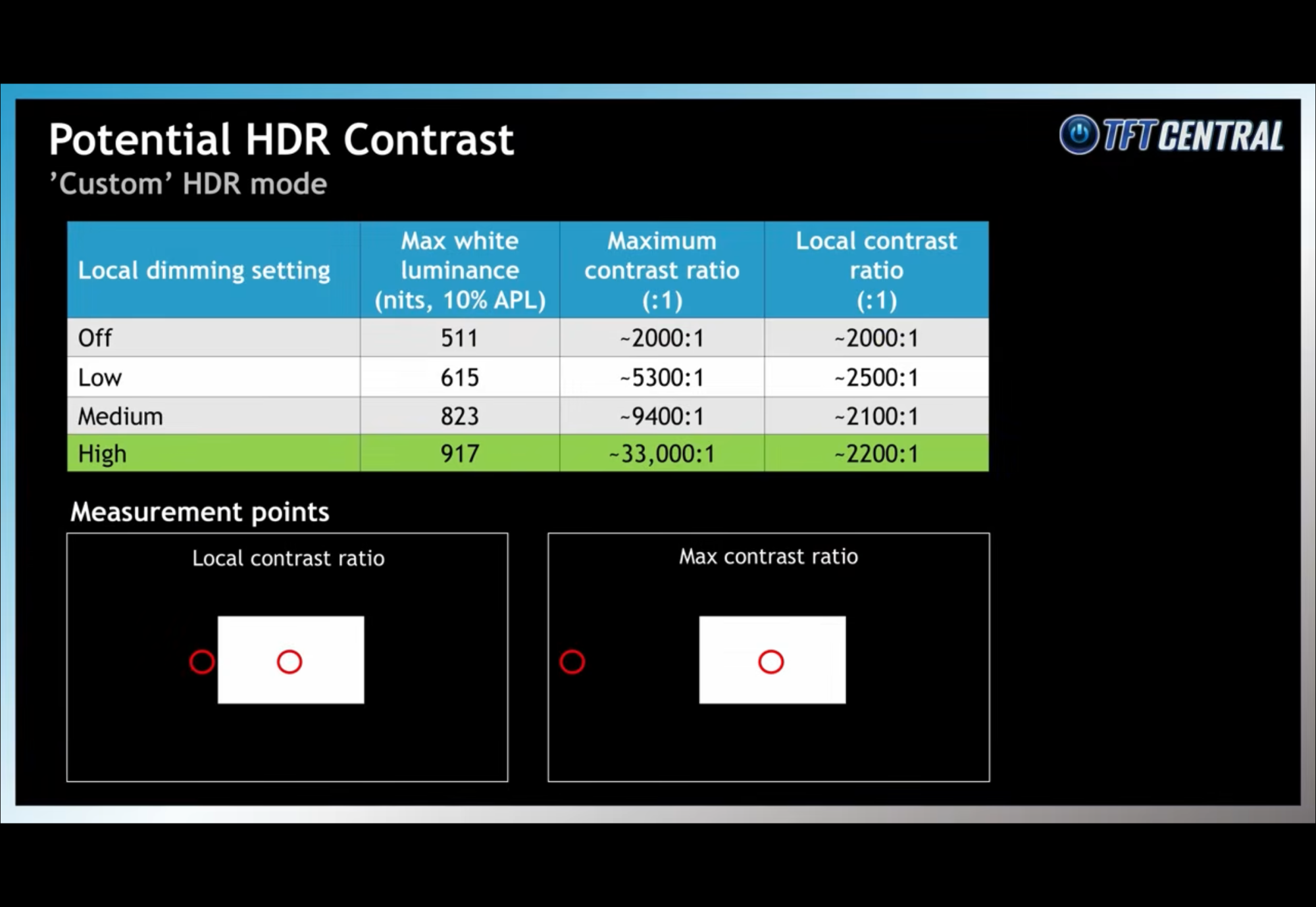Click red circle at far left of Max contrast diagram
This screenshot has height=907, width=1316.
point(572,662)
